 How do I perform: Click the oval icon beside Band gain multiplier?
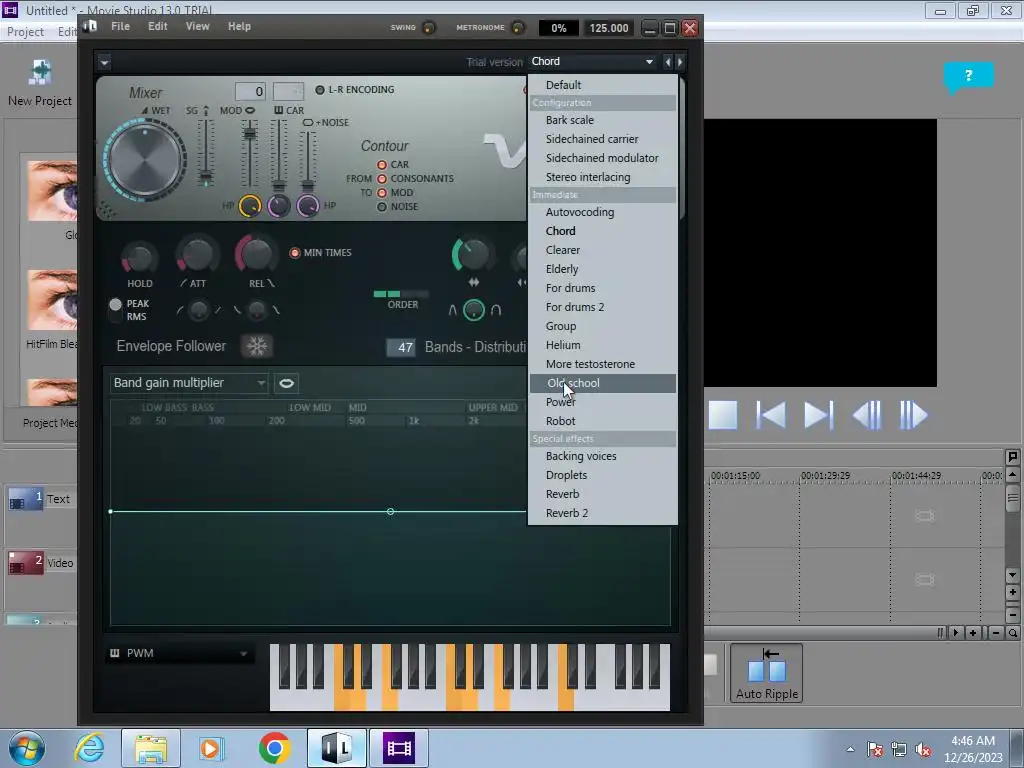(286, 383)
